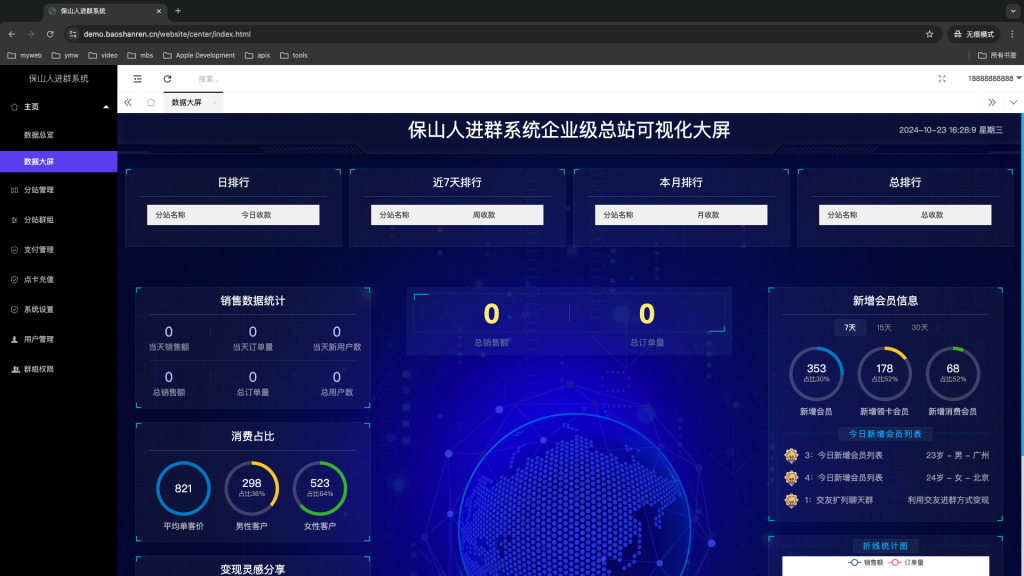
Task: Click the 821 平均单客价 ring
Action: (184, 488)
